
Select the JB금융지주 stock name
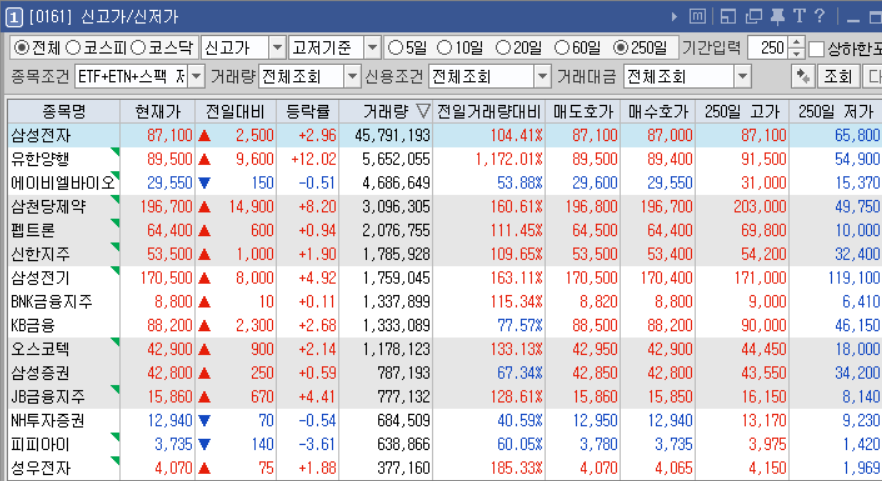(48, 397)
